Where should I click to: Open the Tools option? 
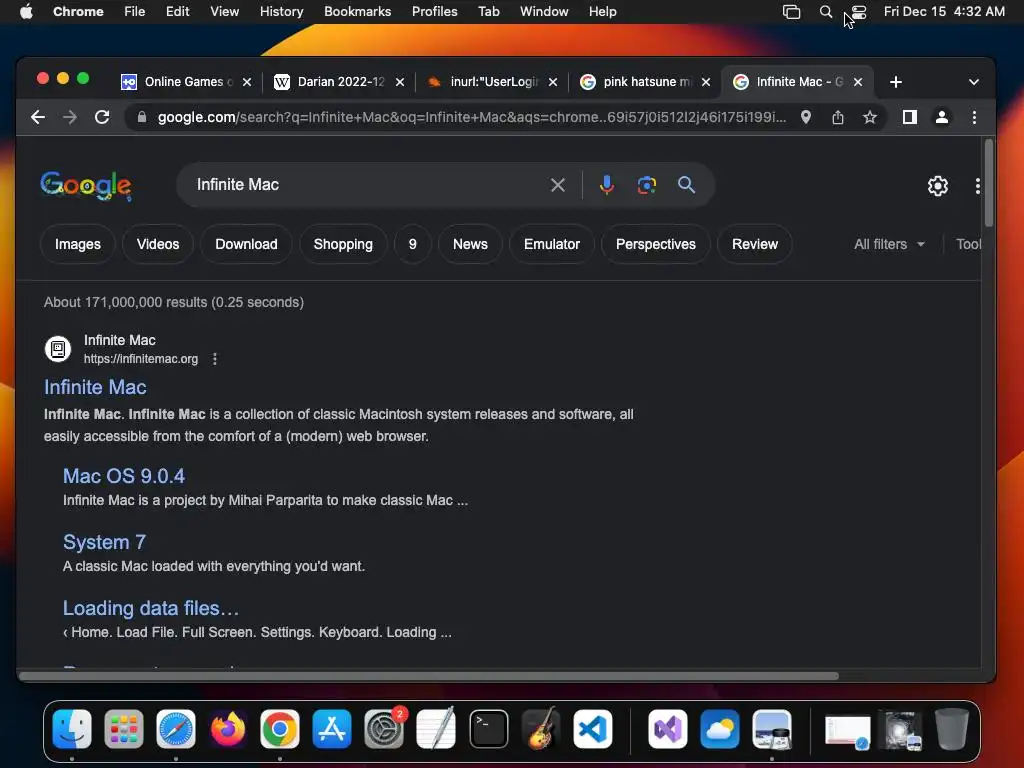coord(968,244)
